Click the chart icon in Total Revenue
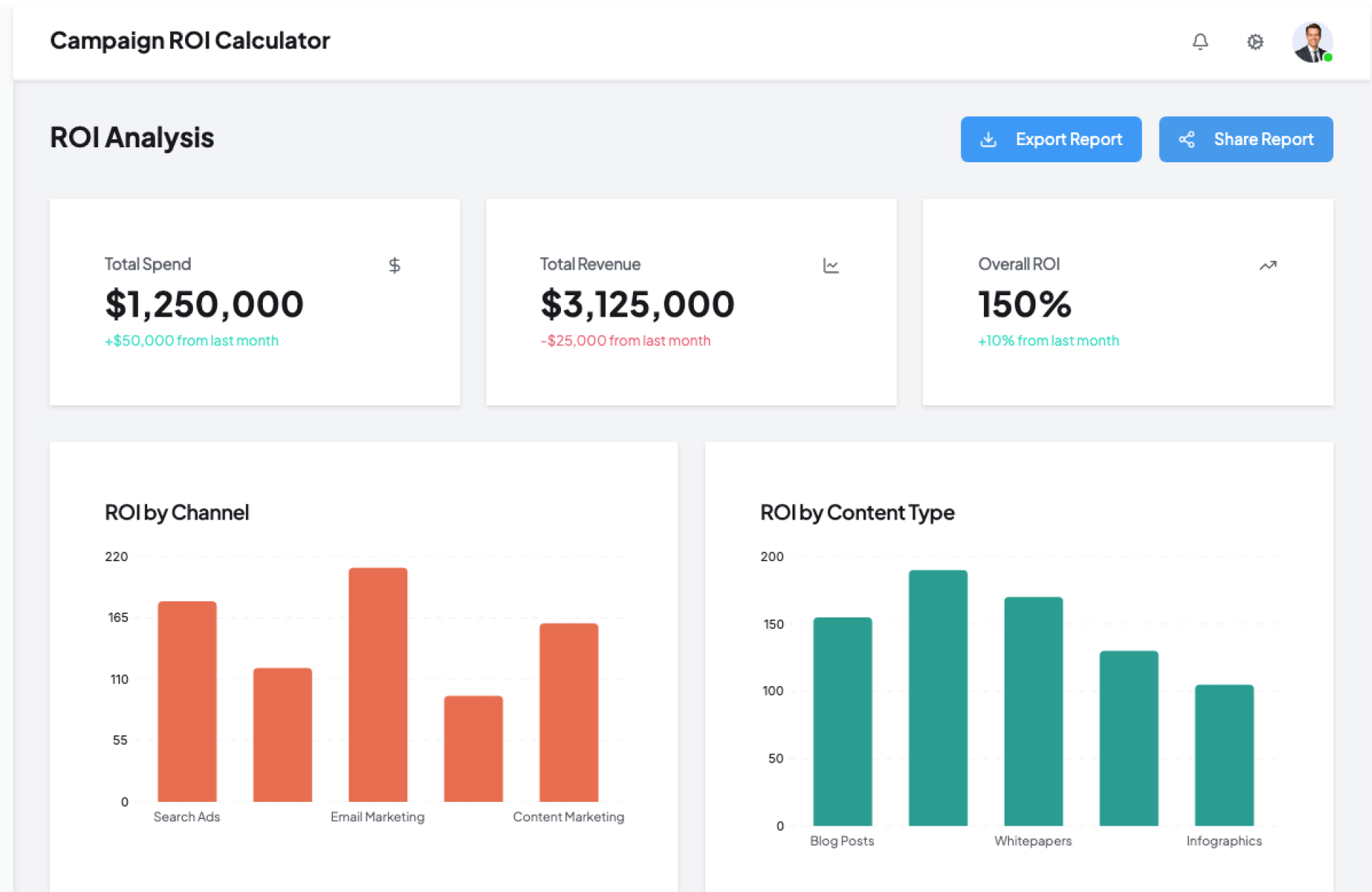Screen dimensions: 1372x892 [x=830, y=266]
